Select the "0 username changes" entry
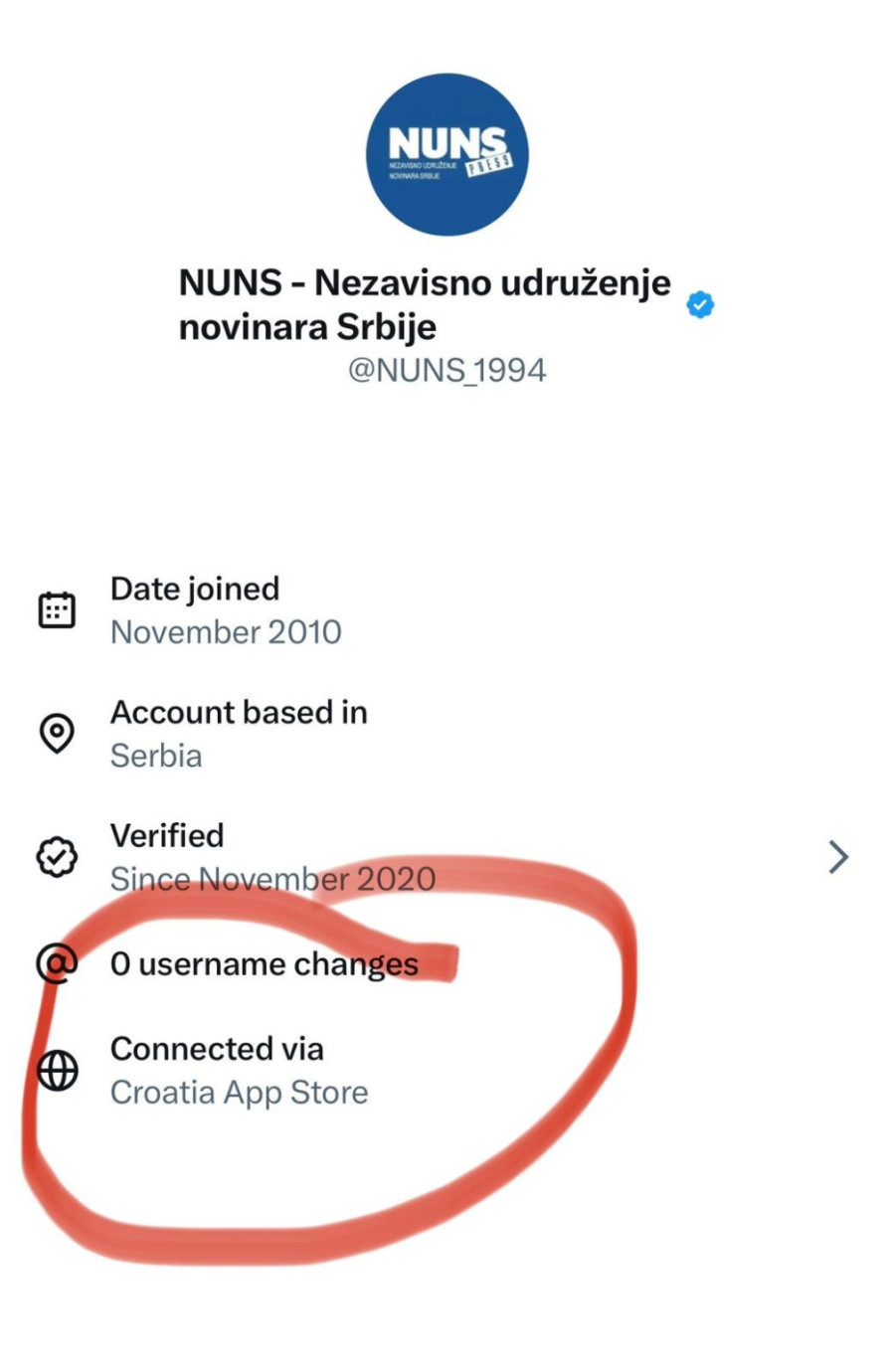Screen dimensions: 895x1372 click(265, 963)
